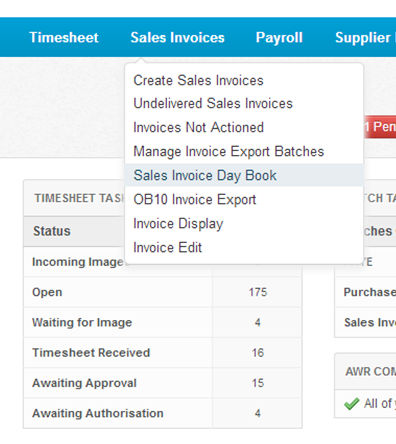The image size is (396, 444).
Task: Open Invoice Edit
Action: tap(168, 247)
